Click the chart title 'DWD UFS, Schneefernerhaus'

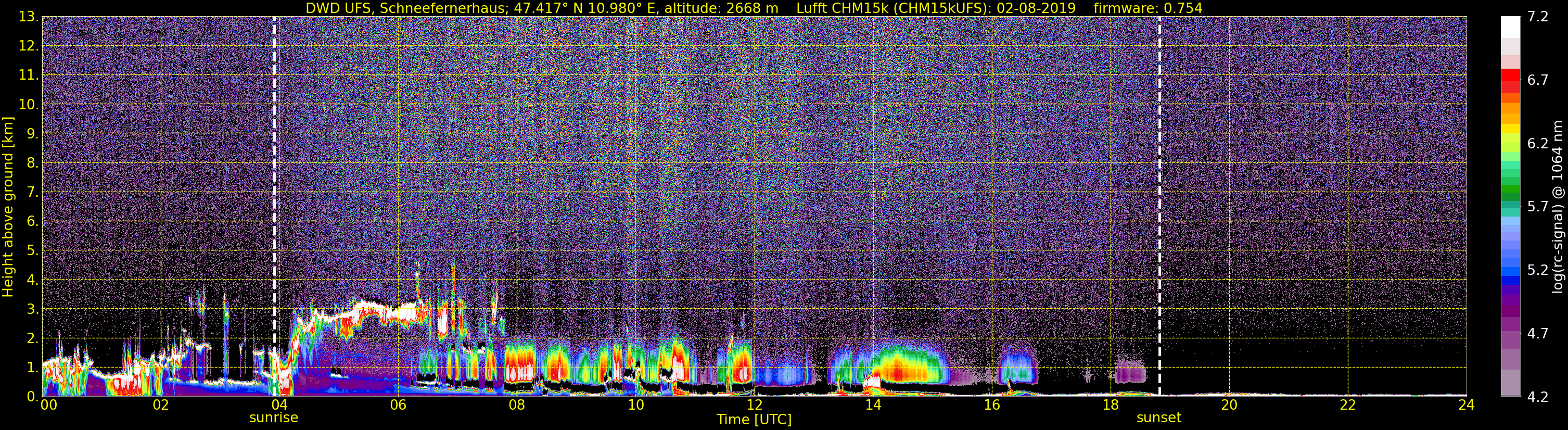click(406, 8)
